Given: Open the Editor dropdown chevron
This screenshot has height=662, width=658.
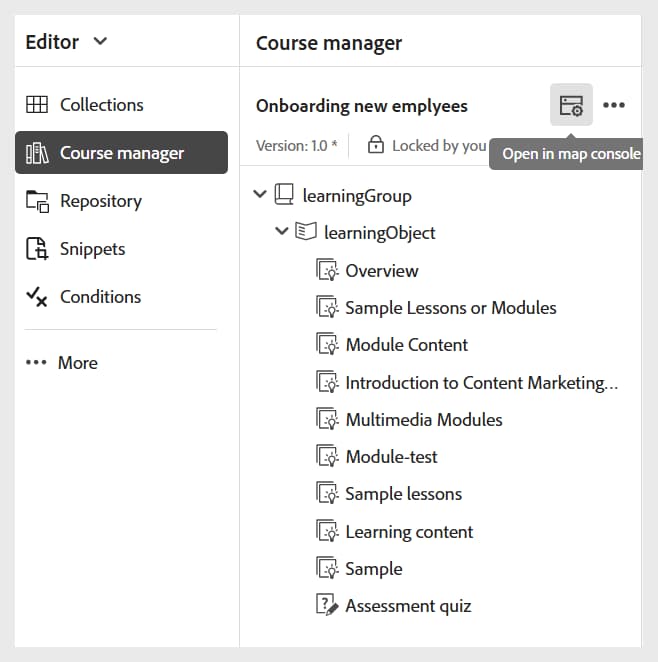Looking at the screenshot, I should click(100, 42).
